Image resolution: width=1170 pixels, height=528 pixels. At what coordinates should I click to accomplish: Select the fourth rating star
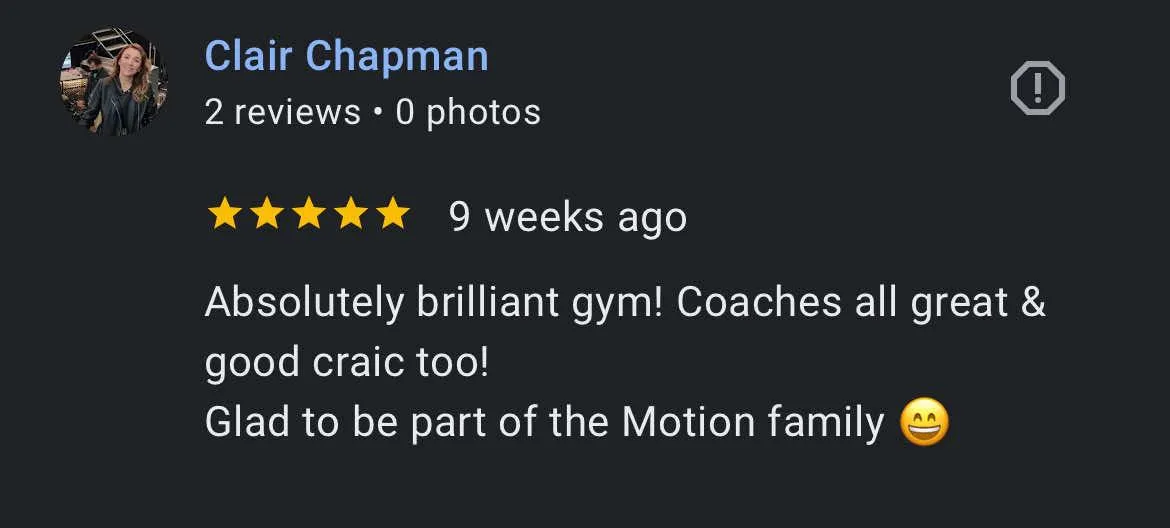(x=350, y=214)
